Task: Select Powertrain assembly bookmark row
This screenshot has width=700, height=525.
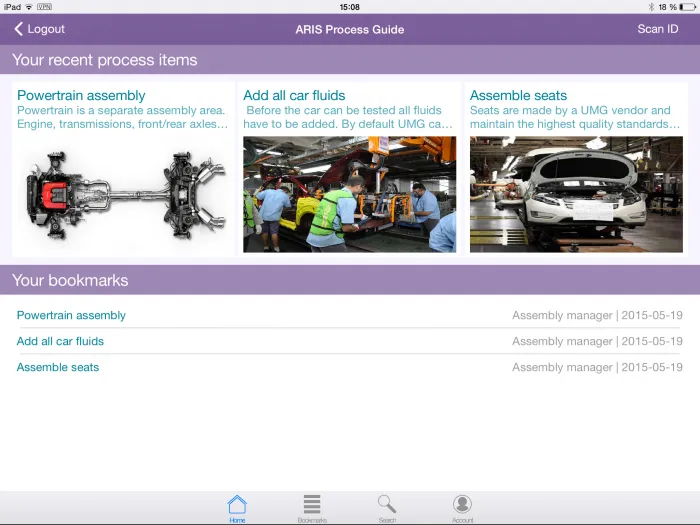Action: point(350,315)
